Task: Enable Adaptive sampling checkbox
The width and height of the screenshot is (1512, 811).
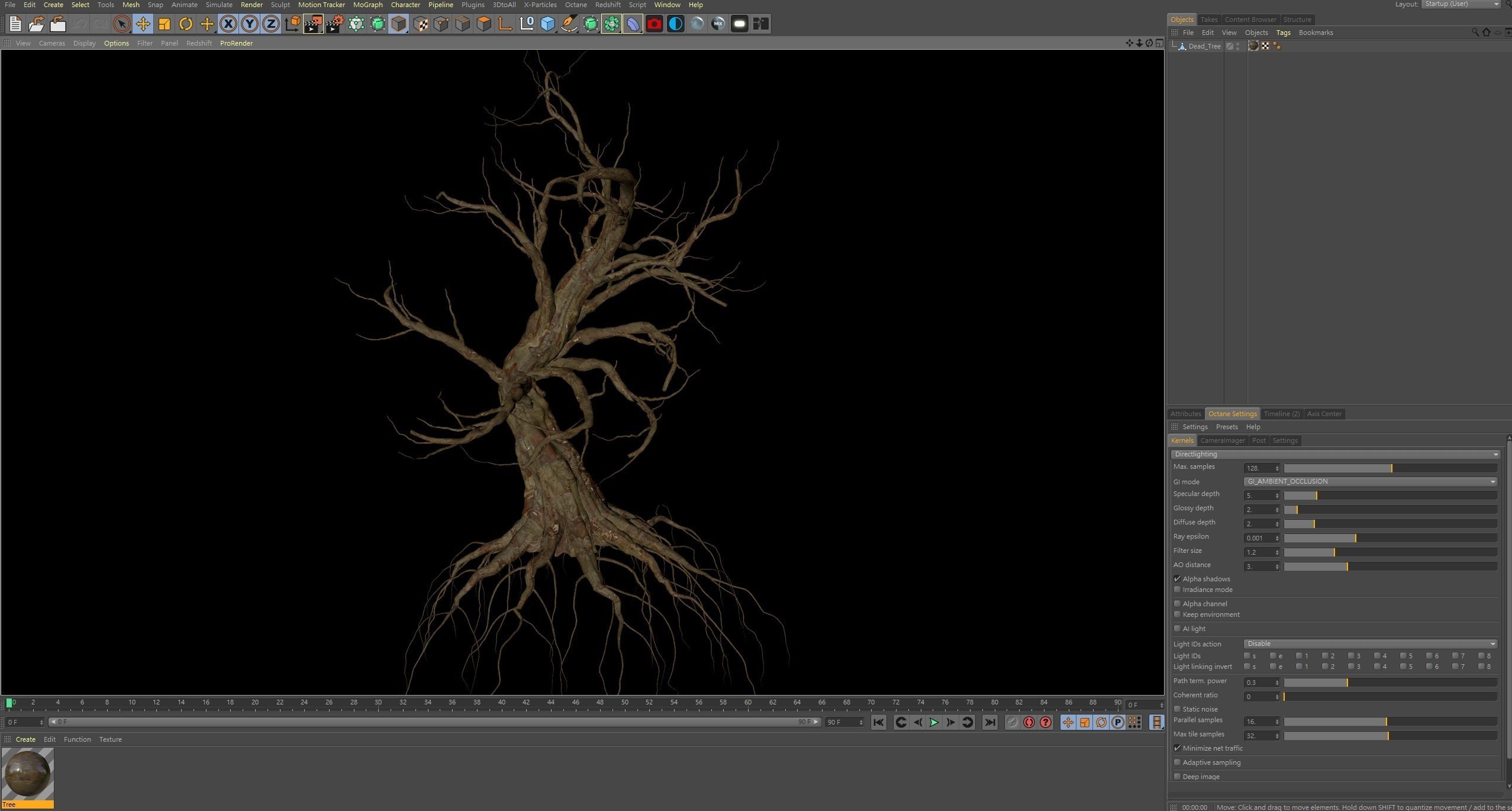Action: [x=1177, y=762]
